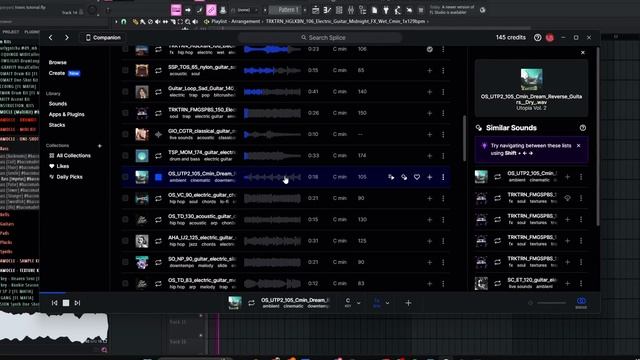Adjust the Splice player volume slider

[x=551, y=303]
